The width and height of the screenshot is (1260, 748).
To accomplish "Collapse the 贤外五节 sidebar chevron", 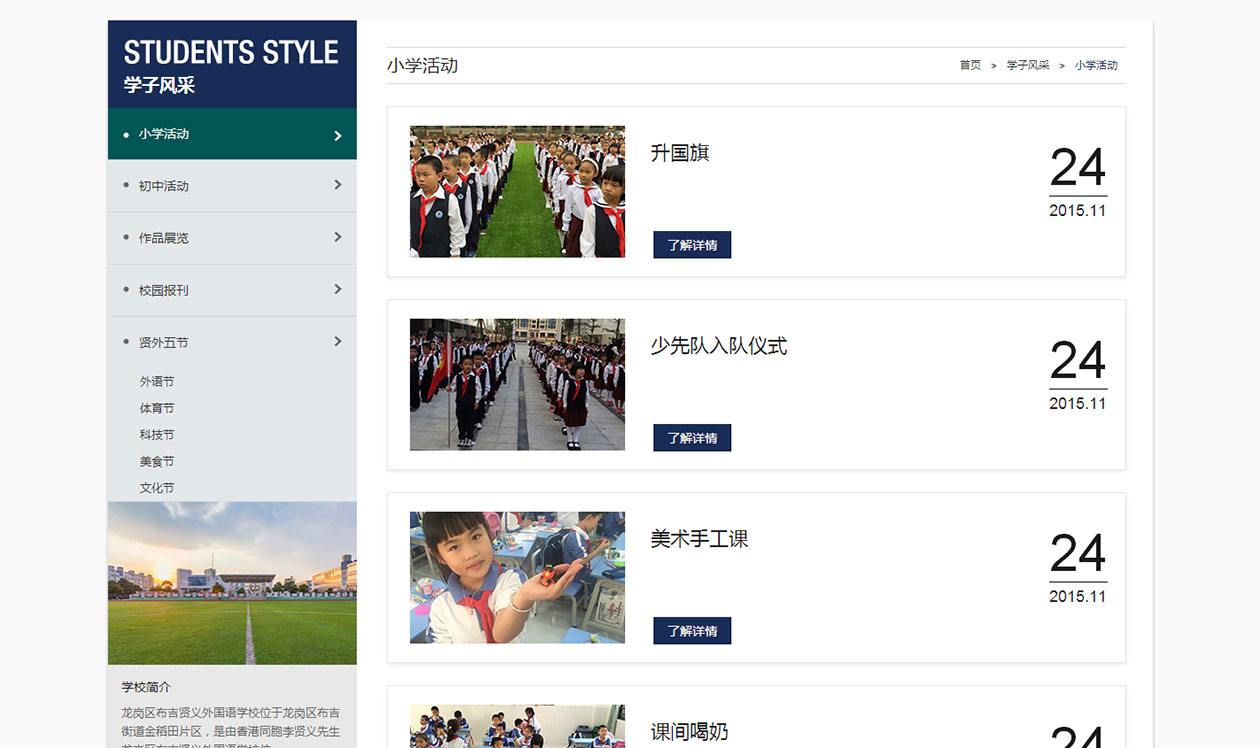I will pos(338,341).
